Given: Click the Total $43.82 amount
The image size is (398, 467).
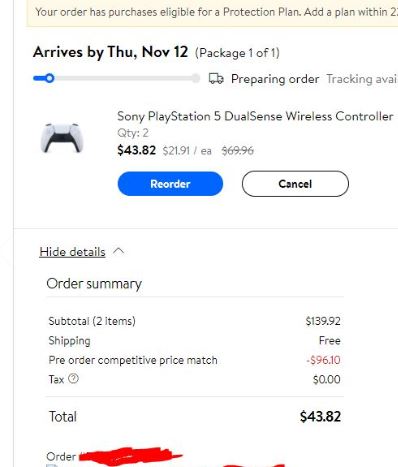Looking at the screenshot, I should tap(320, 417).
